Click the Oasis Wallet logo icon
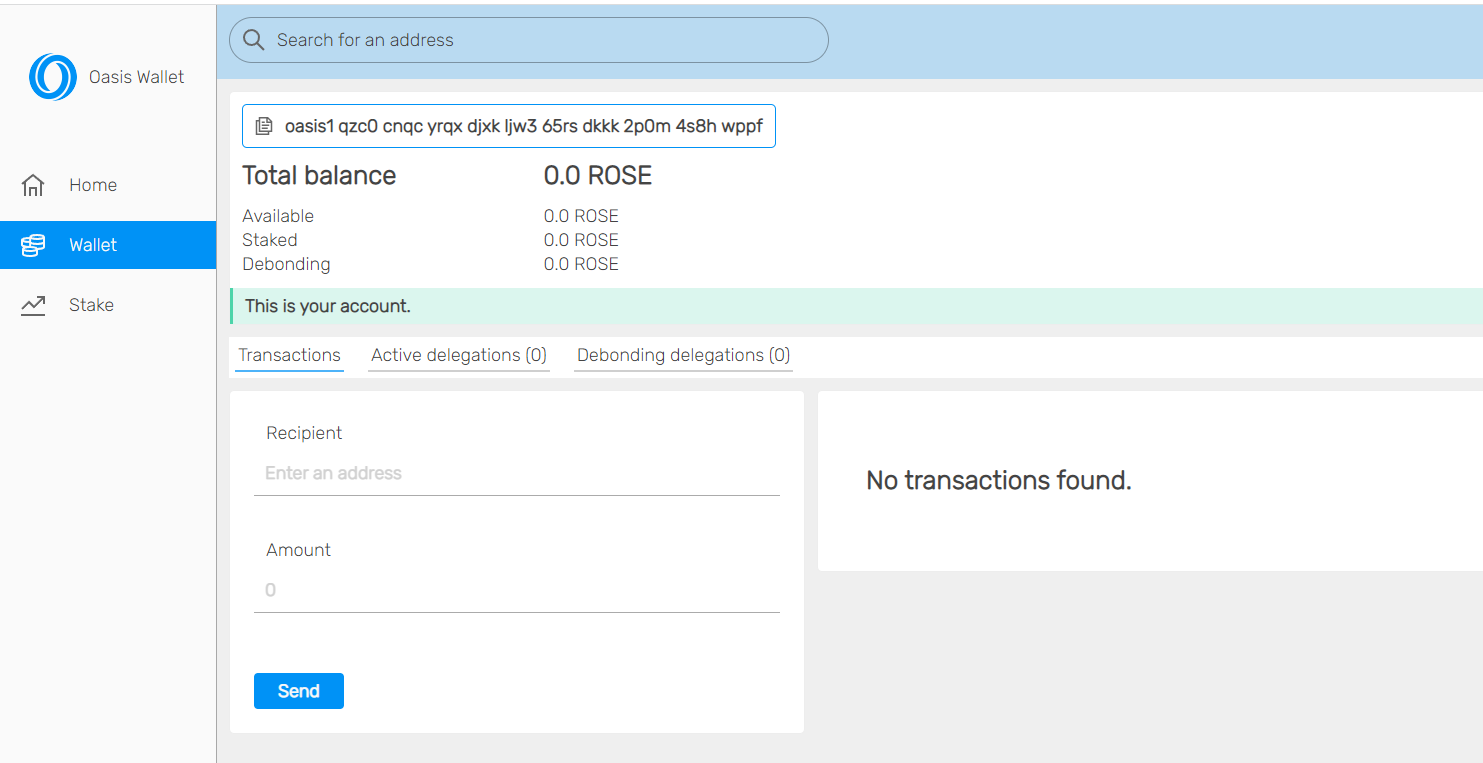 [x=53, y=77]
